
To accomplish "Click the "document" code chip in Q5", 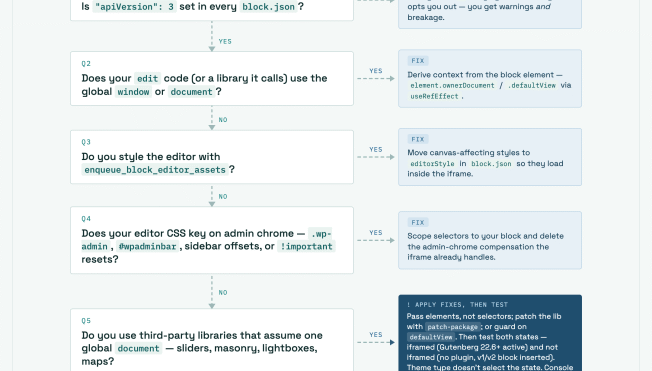I will (x=138, y=349).
